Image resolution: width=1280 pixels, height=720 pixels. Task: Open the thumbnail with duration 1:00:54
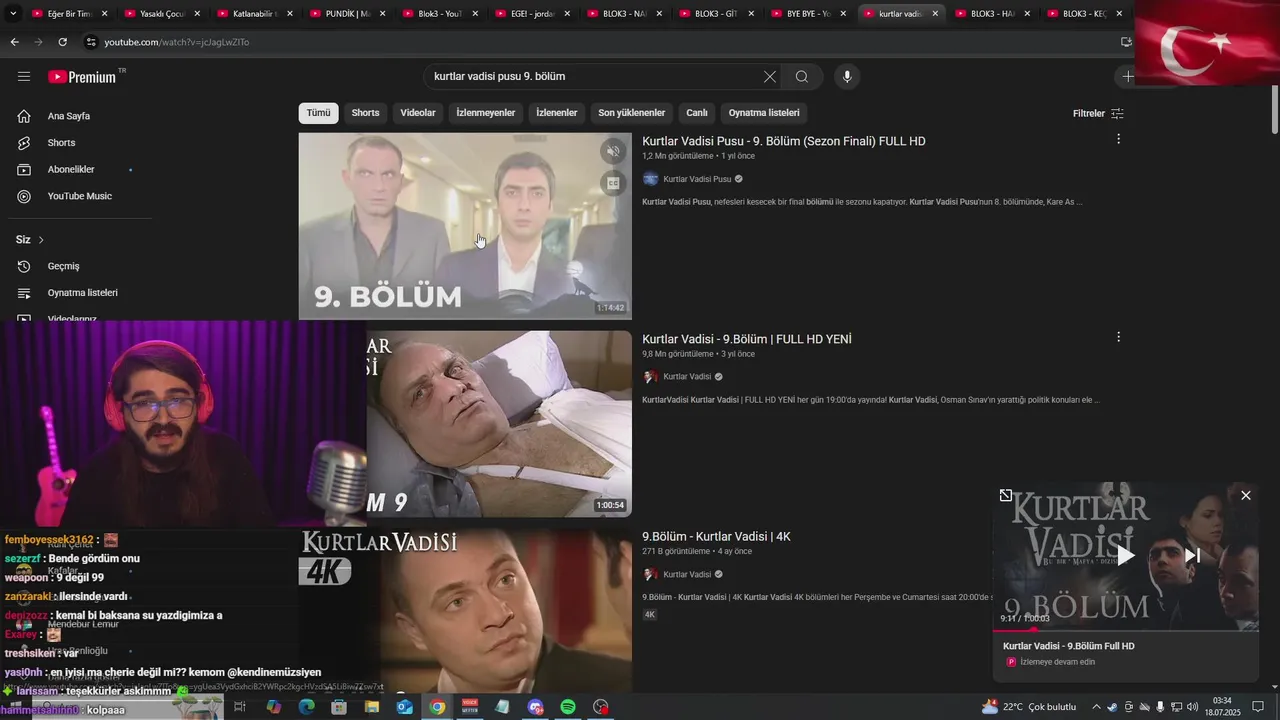[x=499, y=424]
